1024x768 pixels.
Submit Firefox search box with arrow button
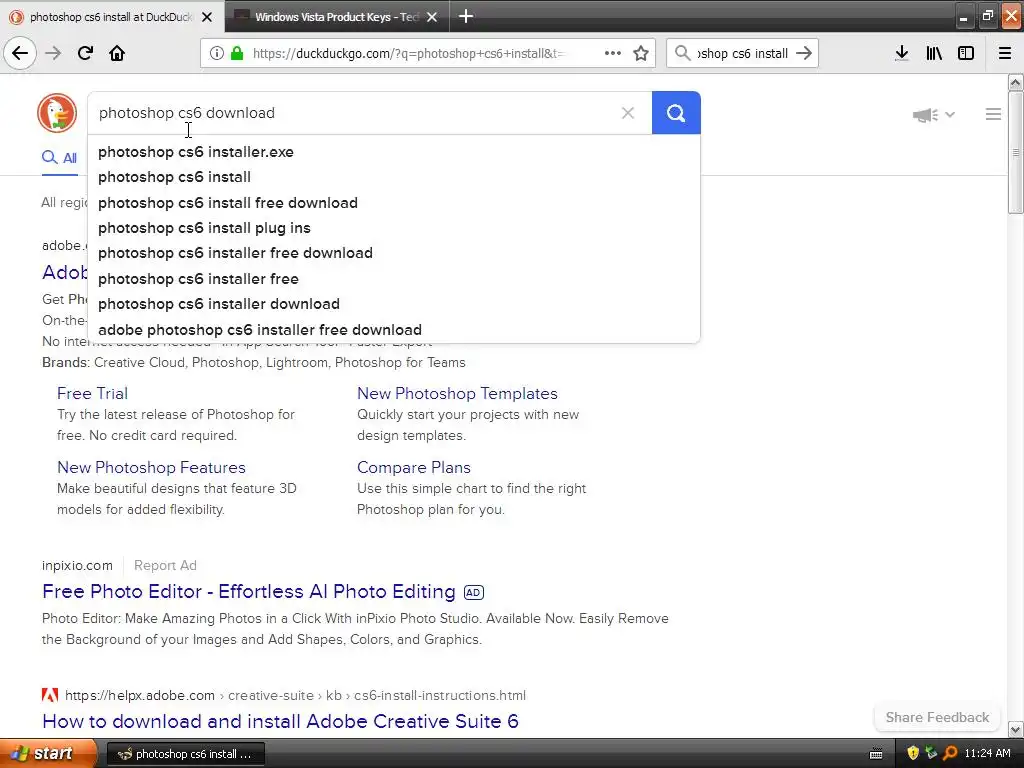pyautogui.click(x=804, y=54)
